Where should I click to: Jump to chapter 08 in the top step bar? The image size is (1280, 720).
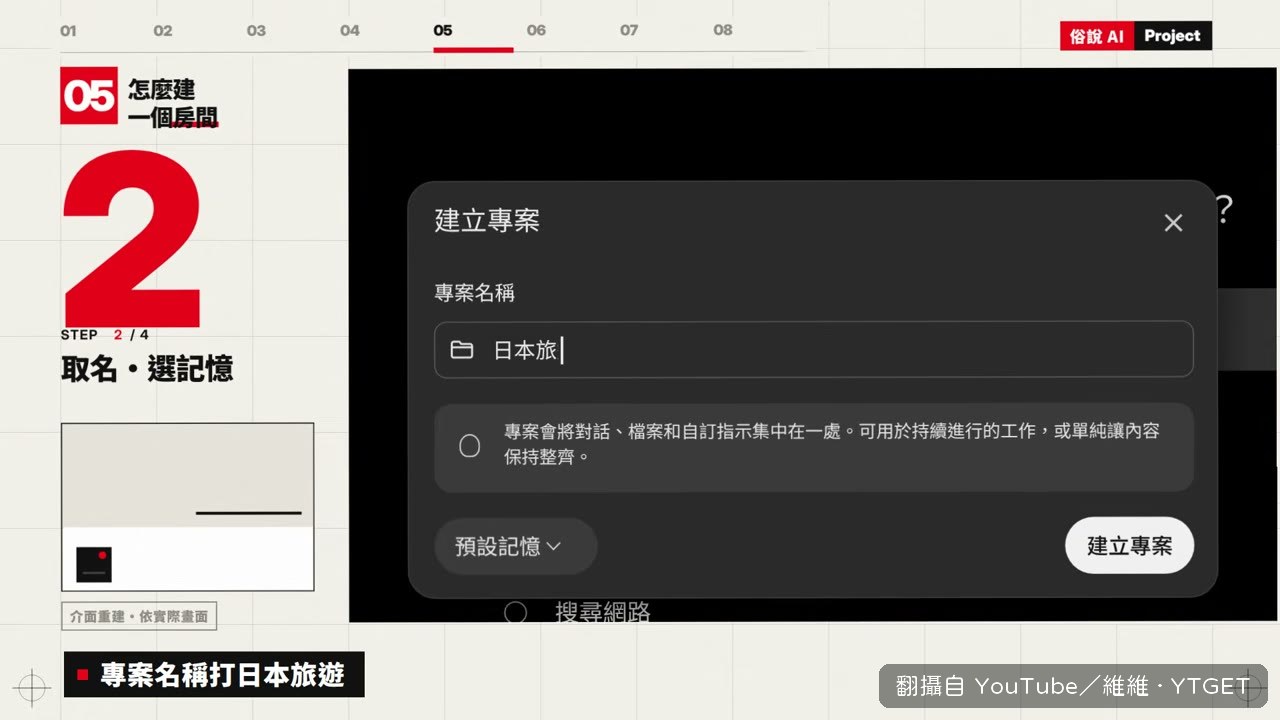[723, 31]
